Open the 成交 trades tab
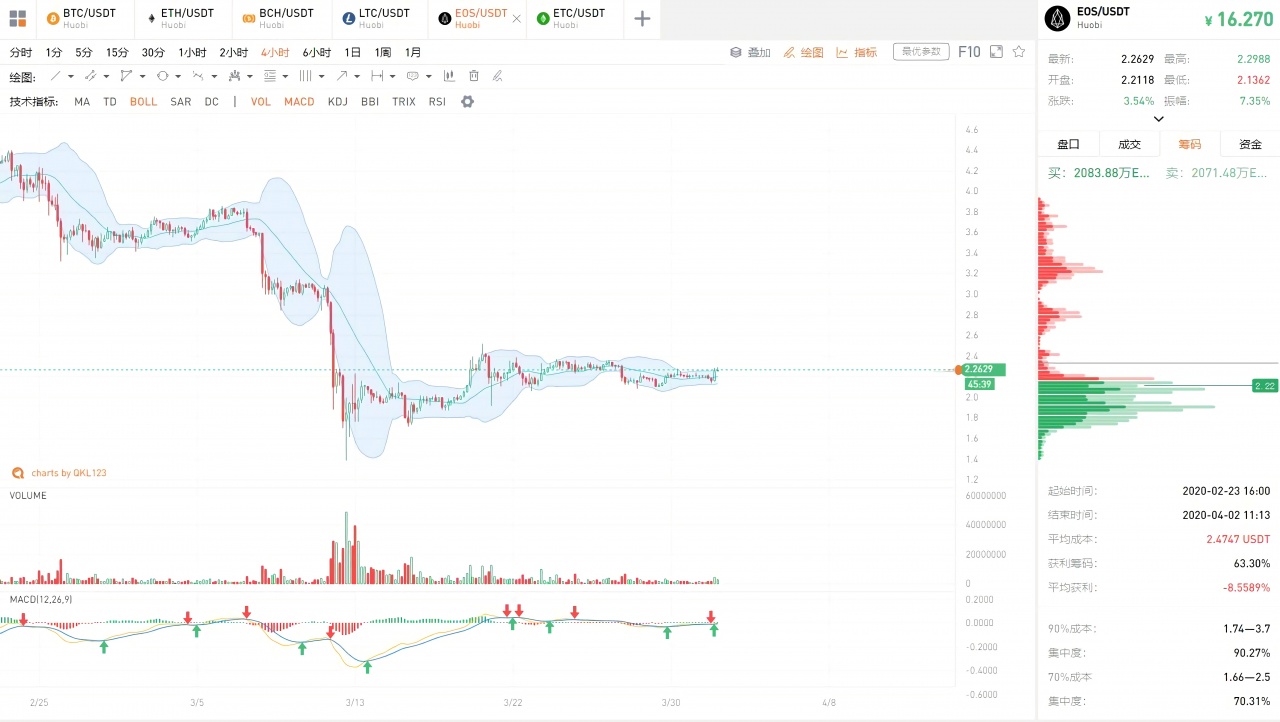Viewport: 1280px width, 722px height. (x=1129, y=144)
